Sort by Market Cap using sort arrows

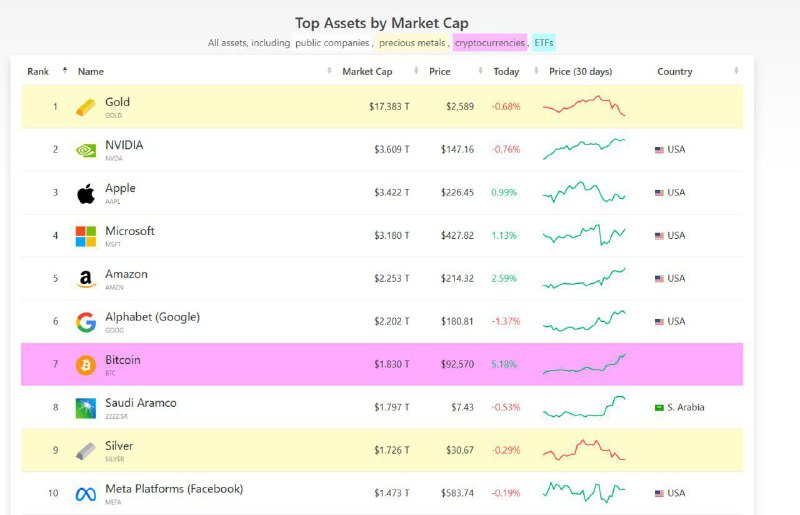point(416,70)
